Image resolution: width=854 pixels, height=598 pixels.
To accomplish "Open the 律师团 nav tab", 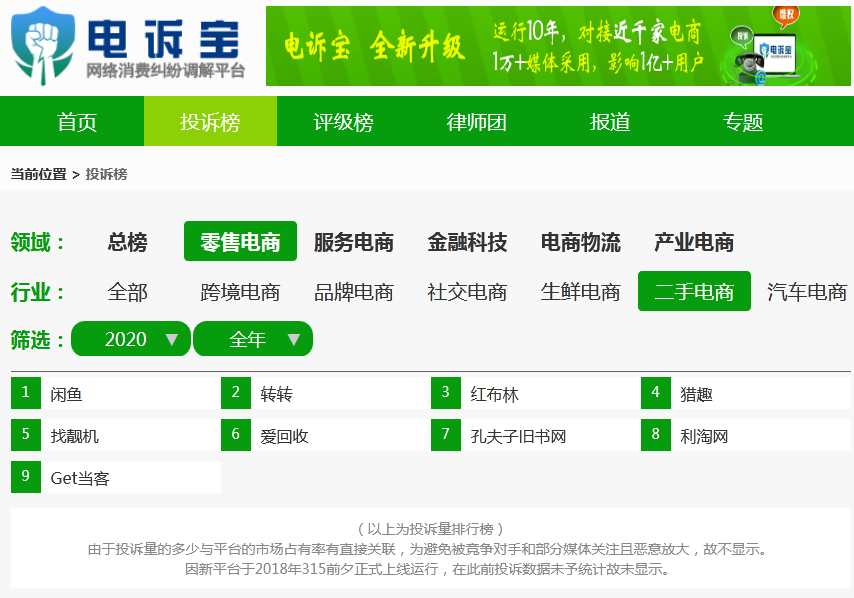I will pyautogui.click(x=477, y=121).
